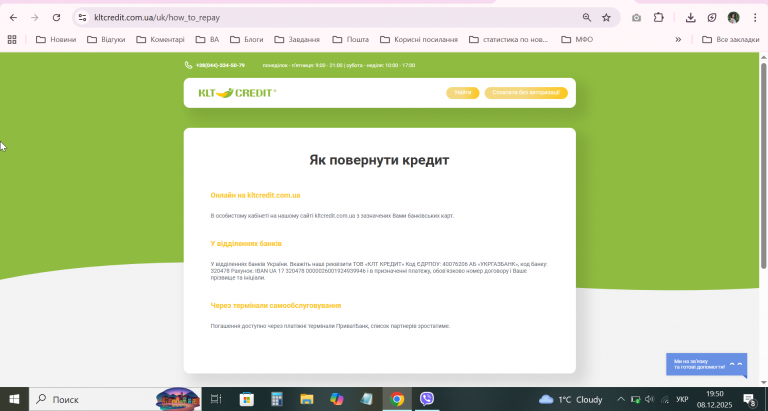This screenshot has height=411, width=768.
Task: Click the Увійти login button
Action: [x=462, y=93]
